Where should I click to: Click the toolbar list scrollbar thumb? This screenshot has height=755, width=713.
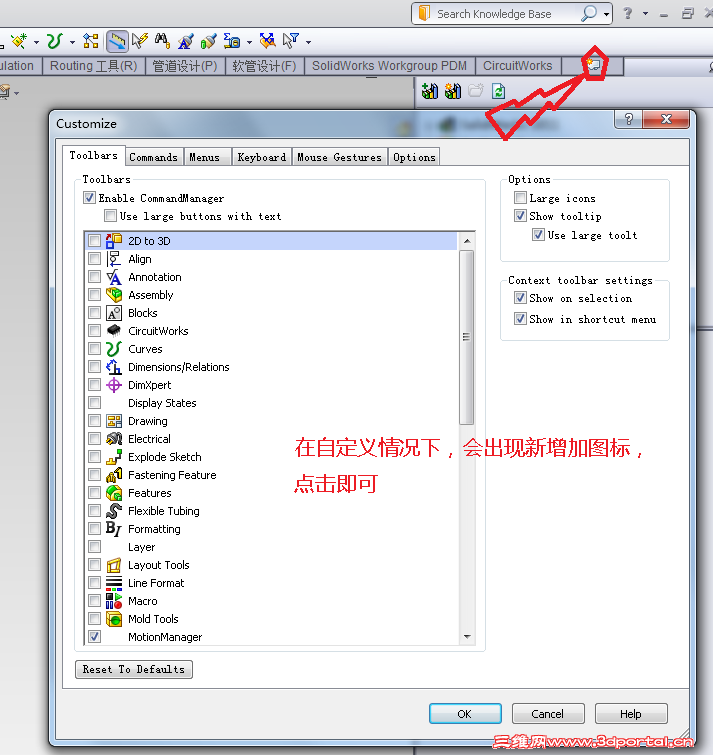467,337
